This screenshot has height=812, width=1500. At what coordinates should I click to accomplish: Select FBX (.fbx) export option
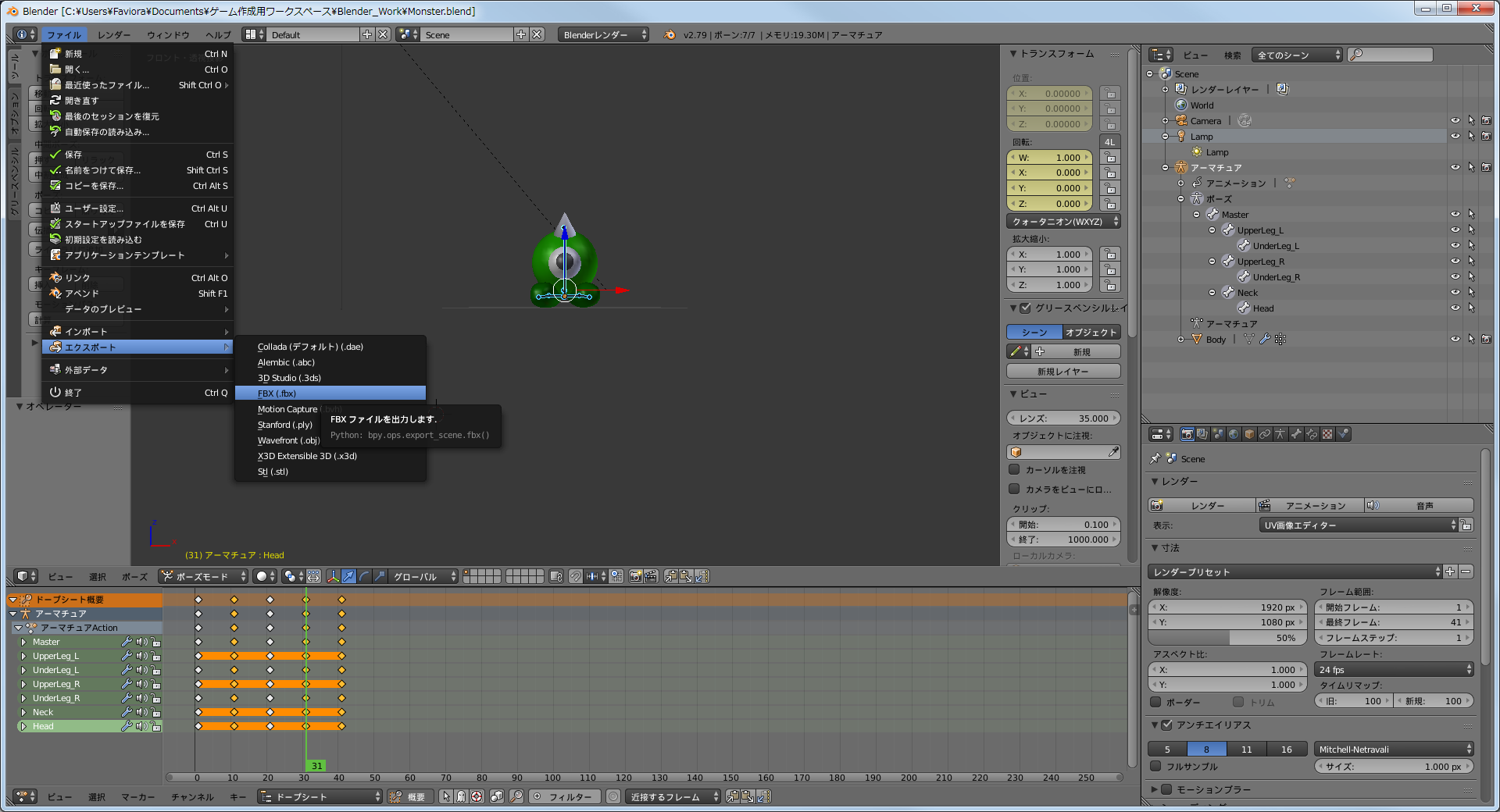pyautogui.click(x=330, y=393)
